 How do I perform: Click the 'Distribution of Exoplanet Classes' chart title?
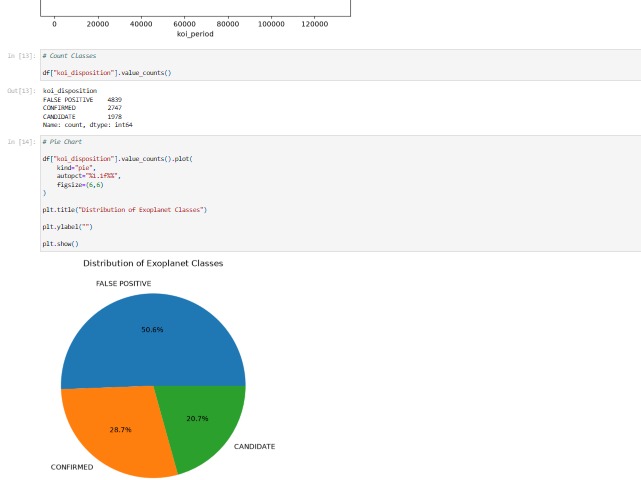coord(153,263)
